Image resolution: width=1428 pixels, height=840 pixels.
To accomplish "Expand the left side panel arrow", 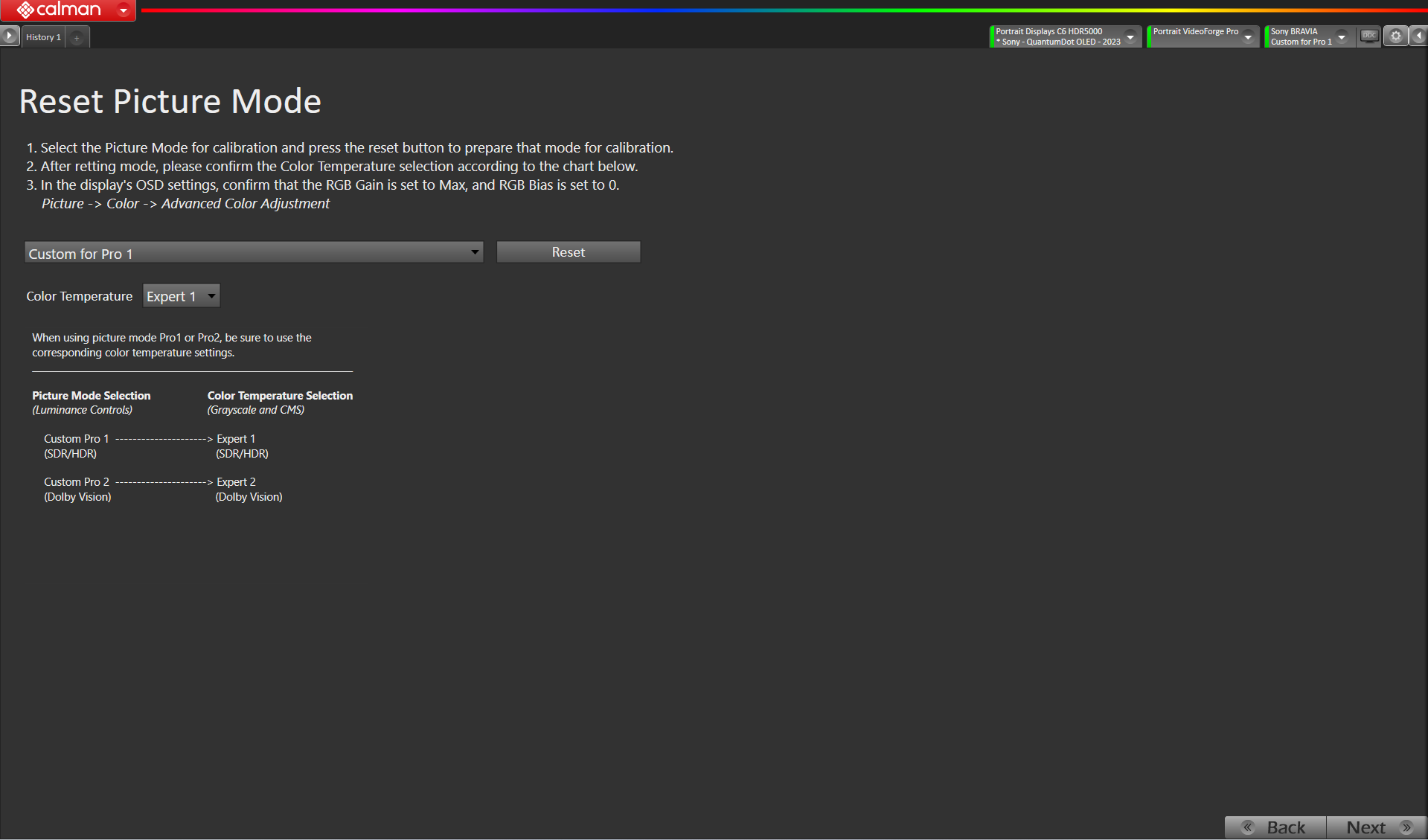I will pos(9,36).
